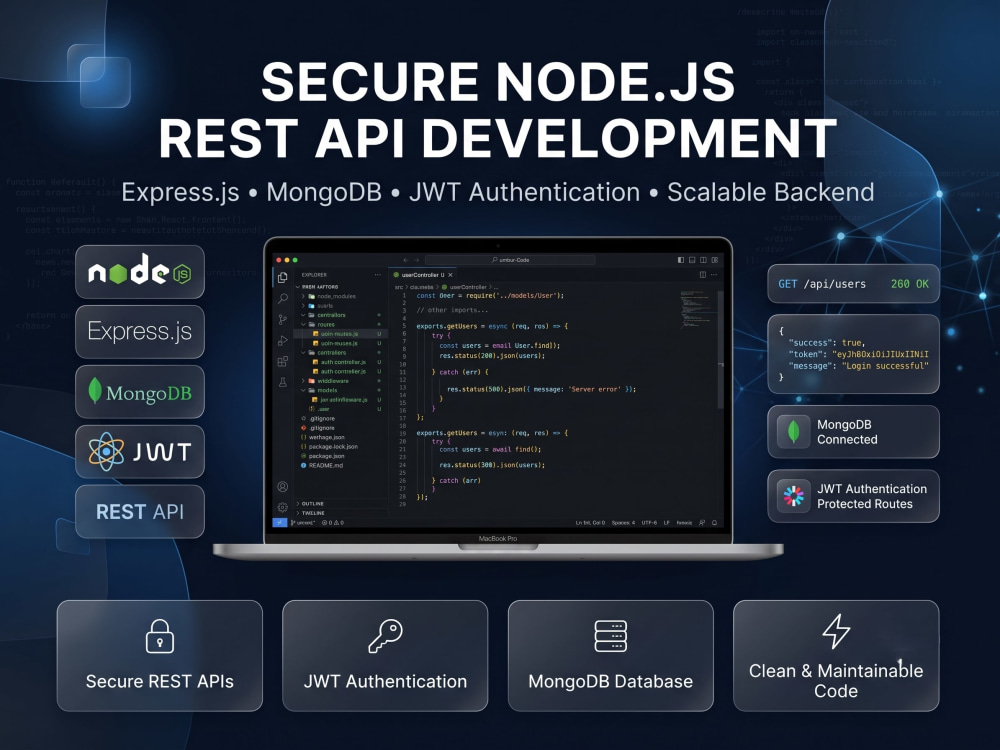Toggle the secondary sidebar layout icon
This screenshot has height=750, width=1000.
click(x=703, y=260)
